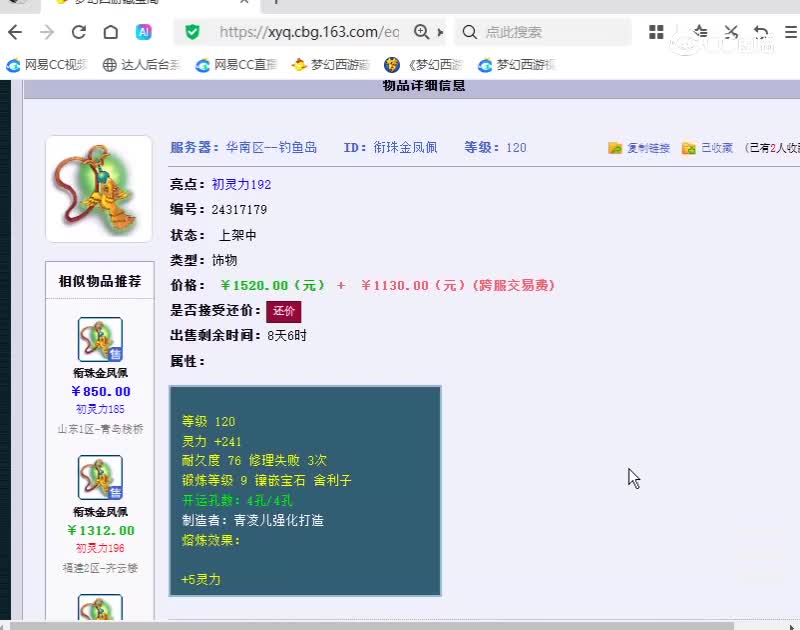Open the 网易CC直播 bookmark
The image size is (800, 630).
point(236,65)
